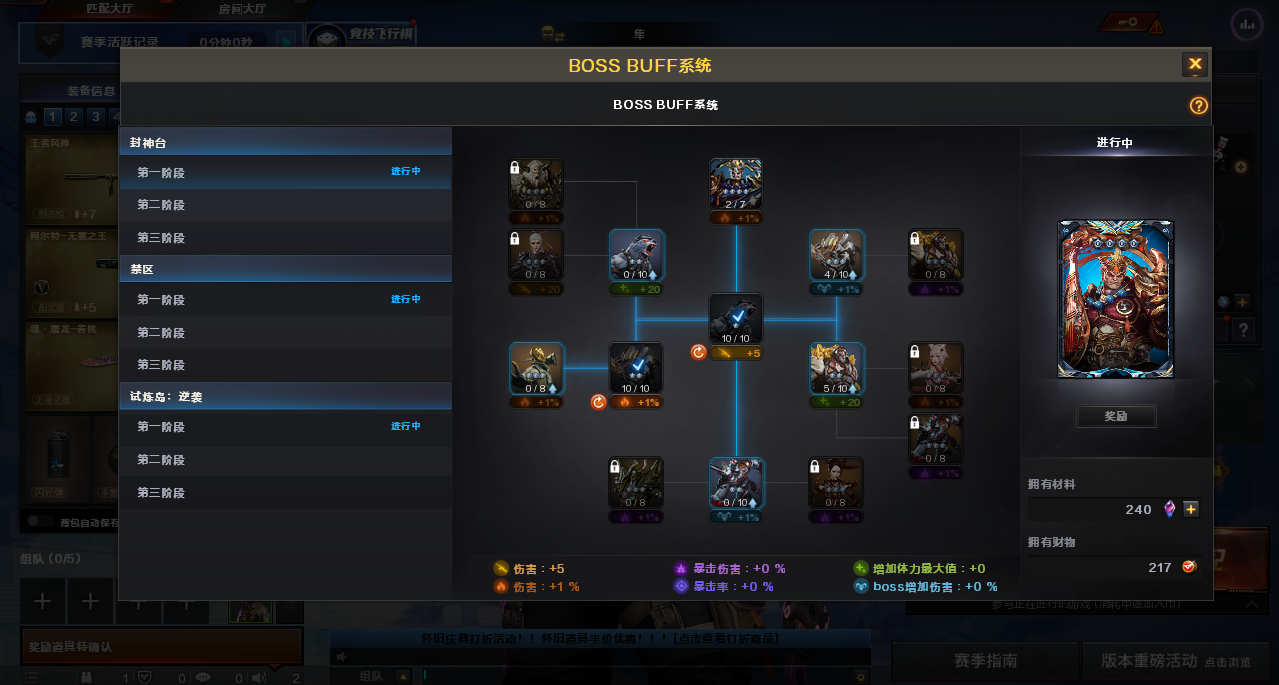This screenshot has width=1279, height=685.
Task: Click the question mark help icon
Action: point(1198,106)
